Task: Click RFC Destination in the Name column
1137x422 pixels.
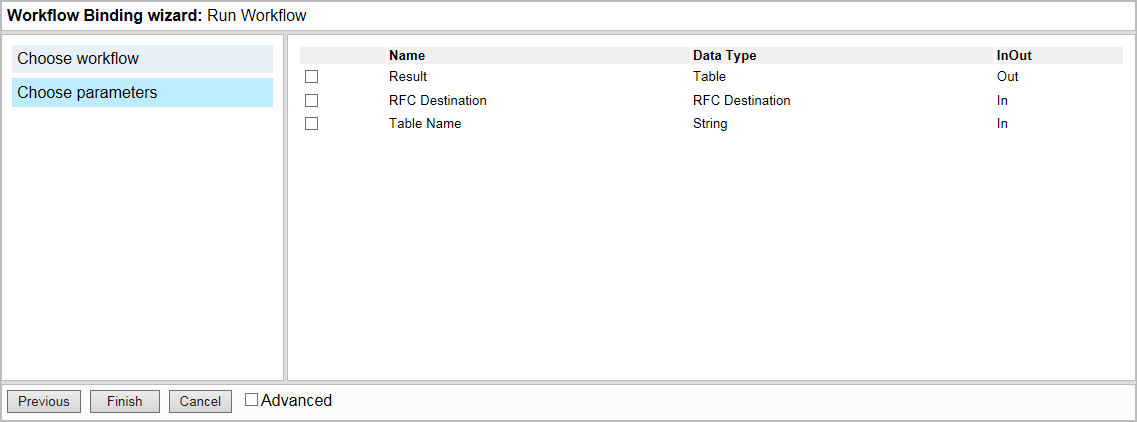Action: click(x=437, y=101)
